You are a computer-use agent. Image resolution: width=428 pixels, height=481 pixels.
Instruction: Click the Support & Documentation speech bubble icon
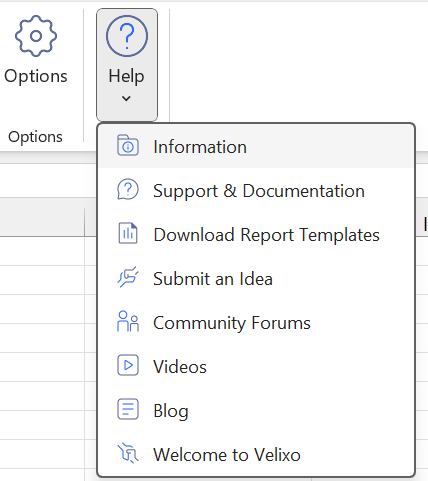[128, 189]
